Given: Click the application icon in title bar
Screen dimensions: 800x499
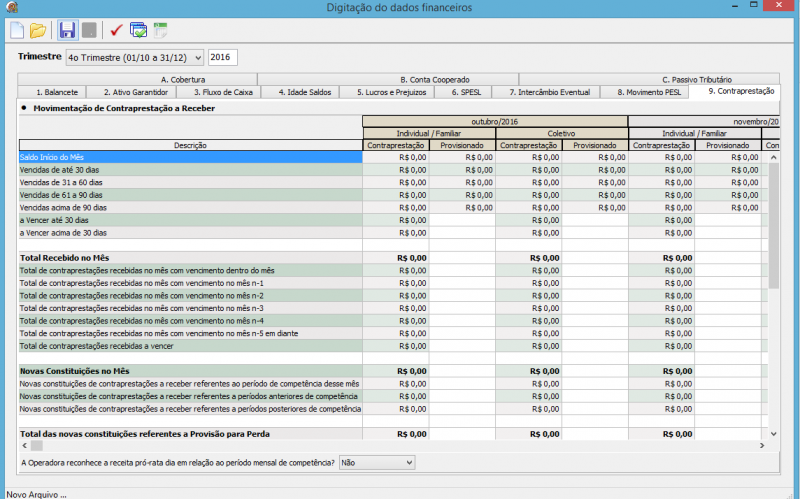Looking at the screenshot, I should click(x=12, y=7).
